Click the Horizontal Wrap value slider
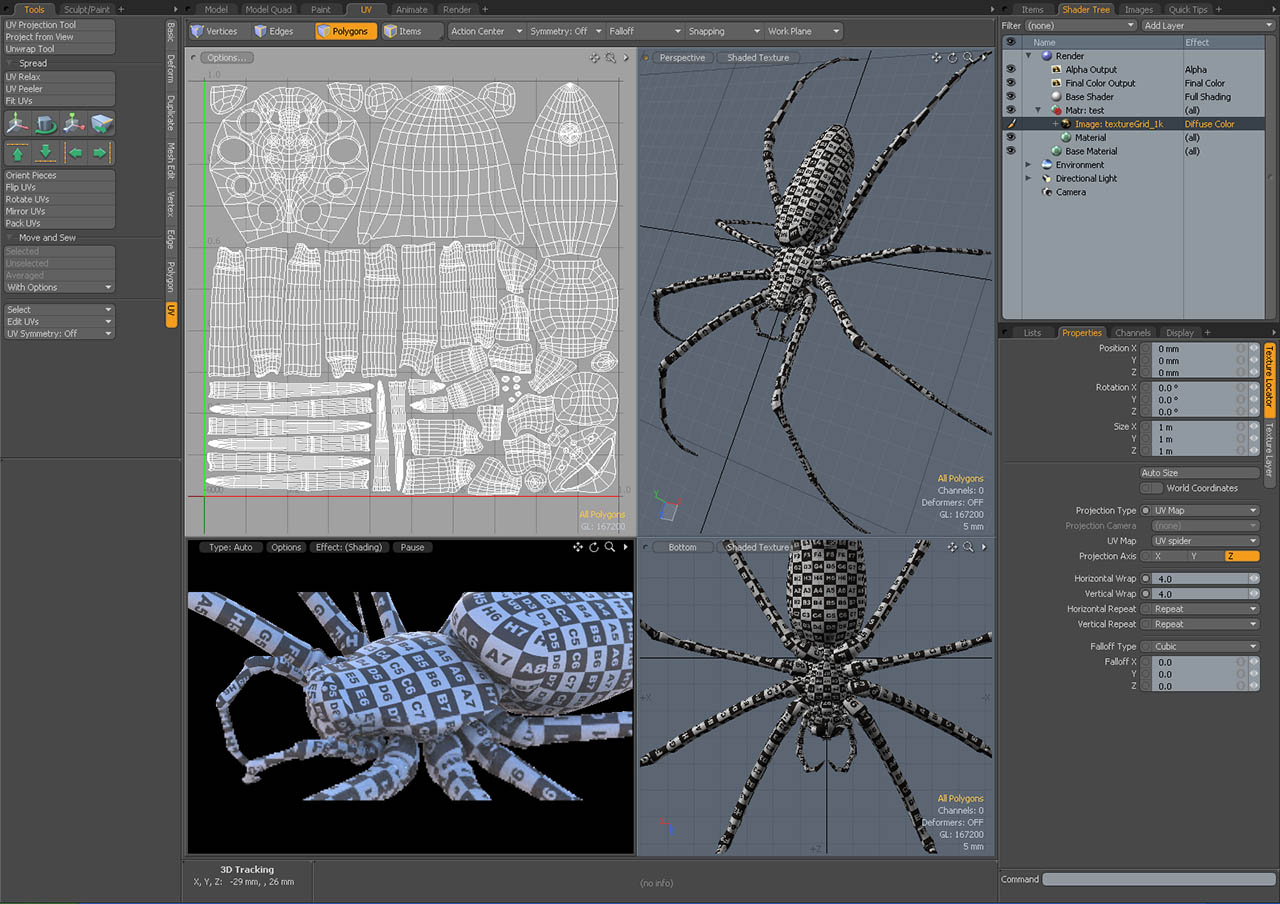Viewport: 1280px width, 904px height. [1205, 578]
